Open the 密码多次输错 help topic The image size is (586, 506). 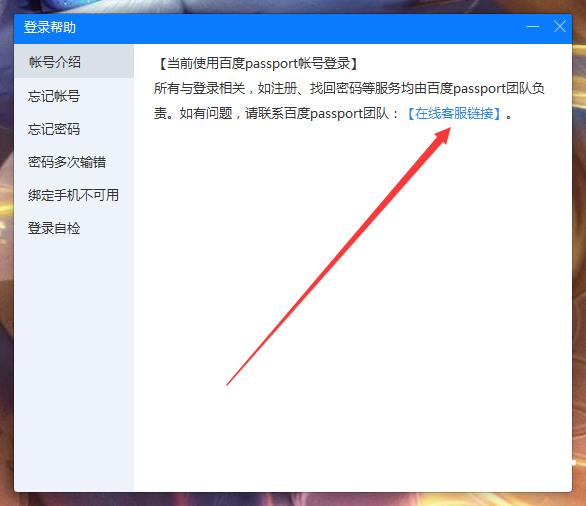pos(74,162)
